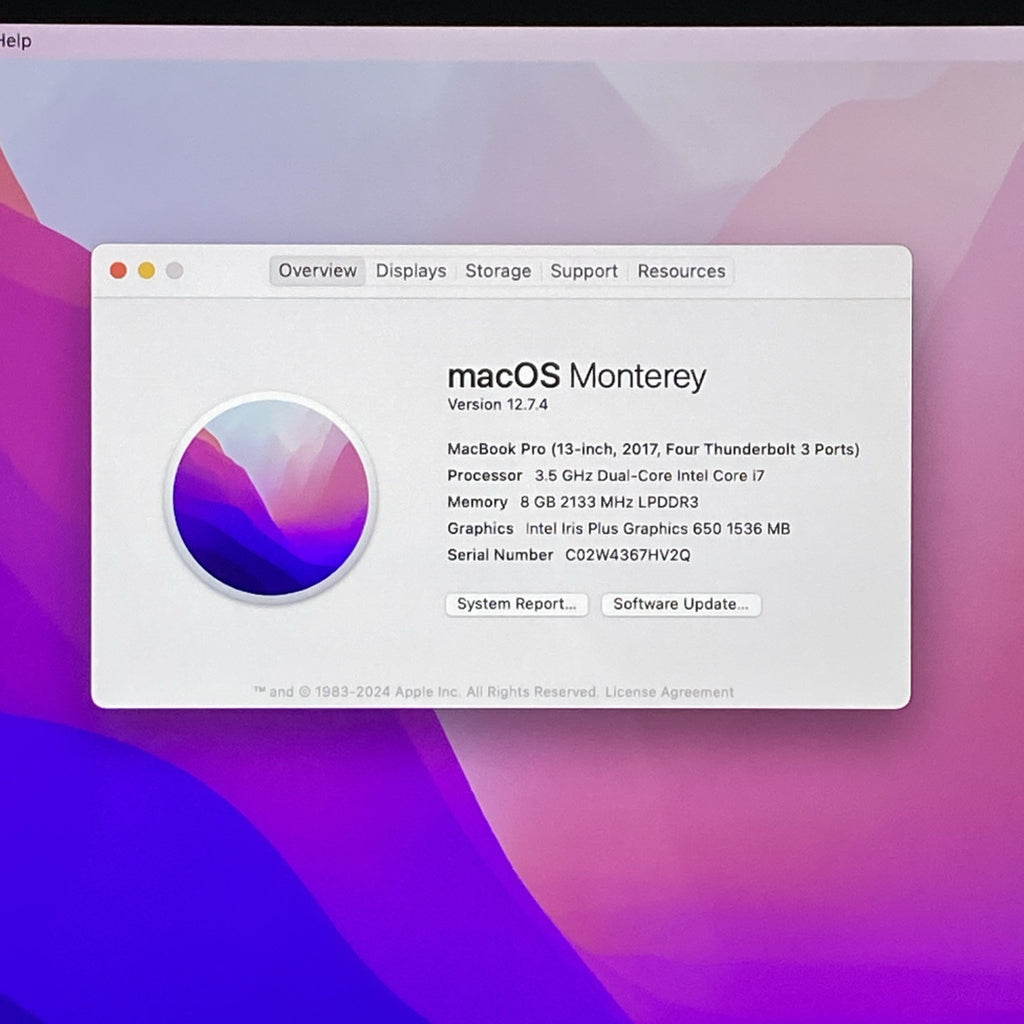Viewport: 1024px width, 1024px height.
Task: Switch to the Overview tab
Action: point(317,270)
